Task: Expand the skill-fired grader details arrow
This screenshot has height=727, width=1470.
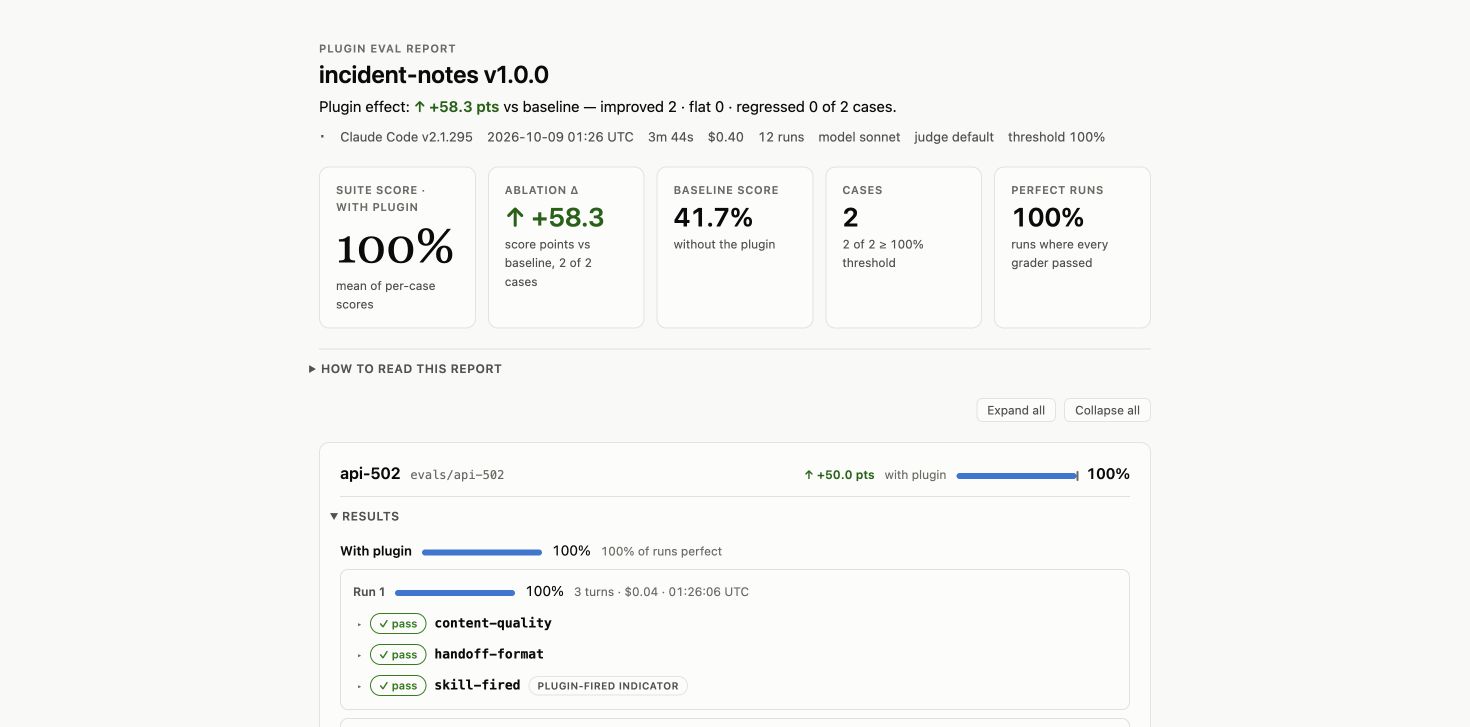Action: click(359, 686)
